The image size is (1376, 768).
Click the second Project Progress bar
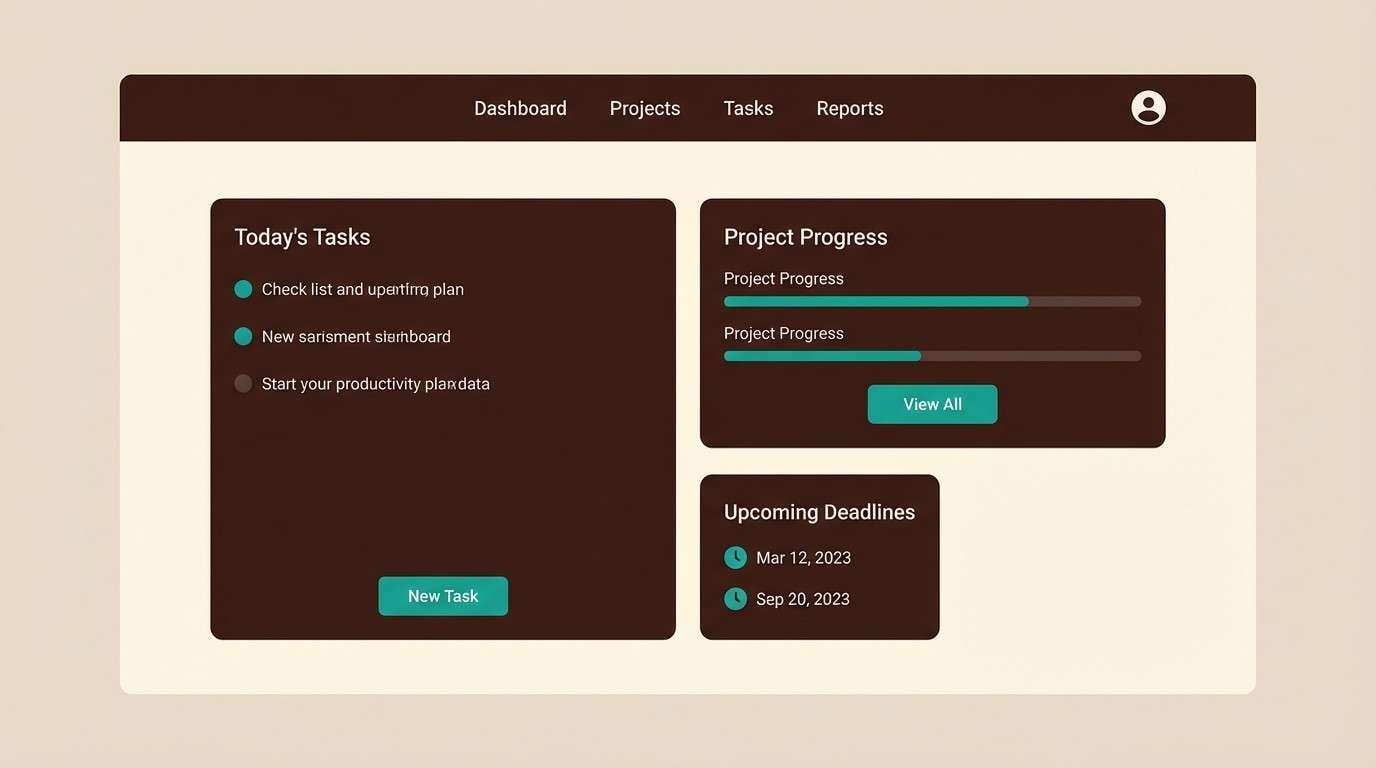(932, 355)
